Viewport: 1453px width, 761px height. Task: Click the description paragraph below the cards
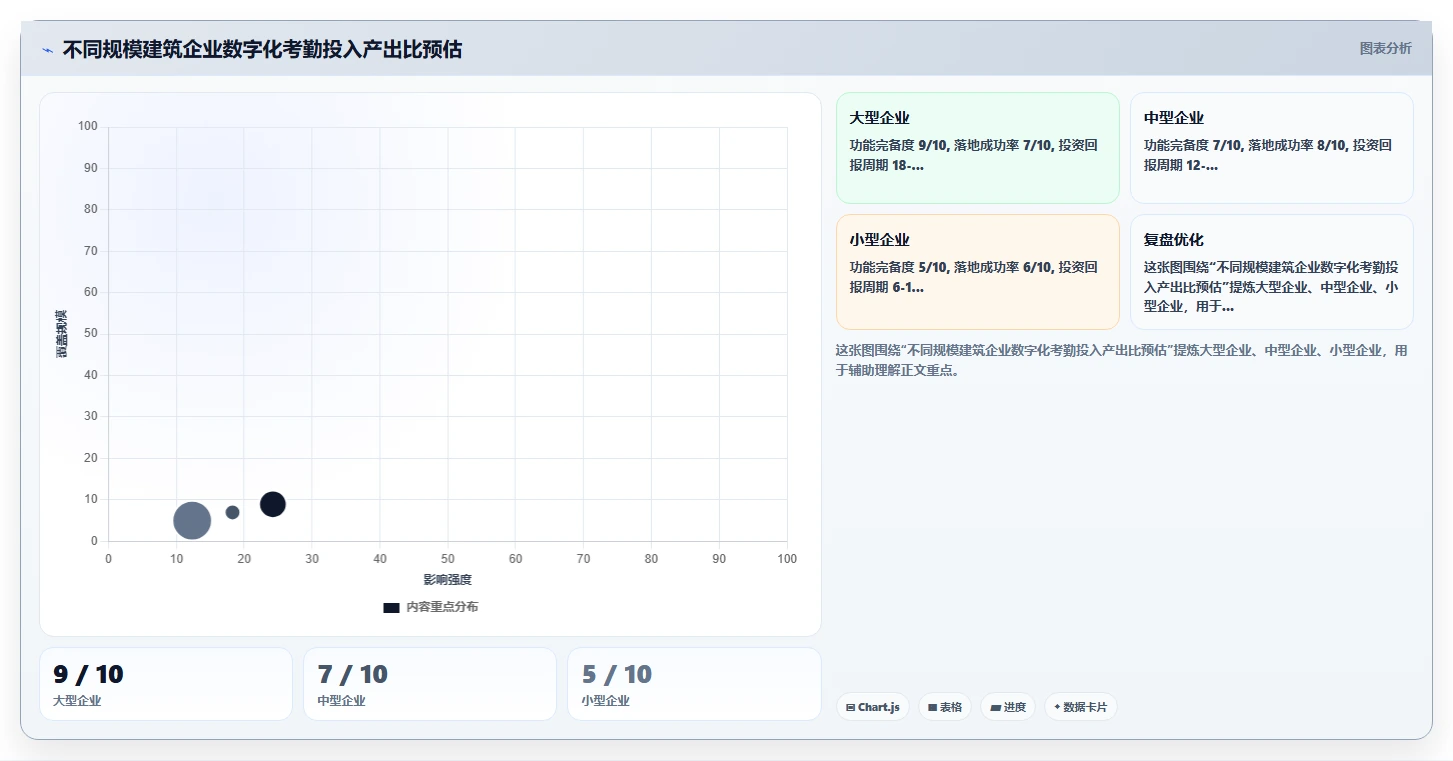pyautogui.click(x=1122, y=360)
